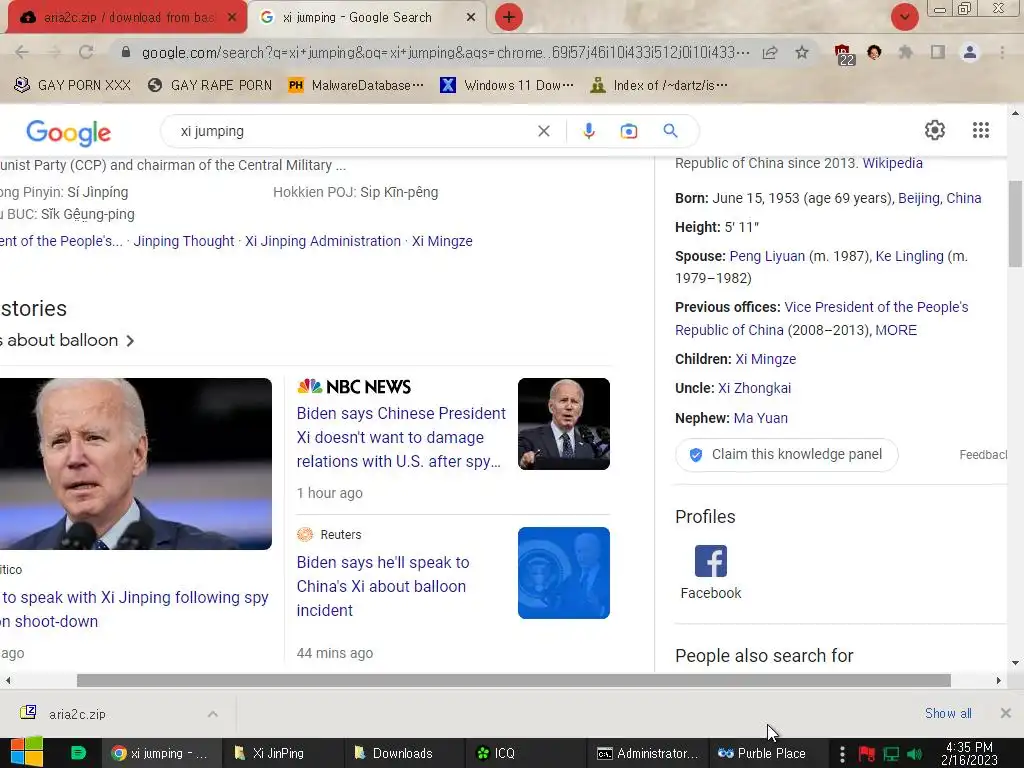Open NBC News Biden article headline

[401, 438]
